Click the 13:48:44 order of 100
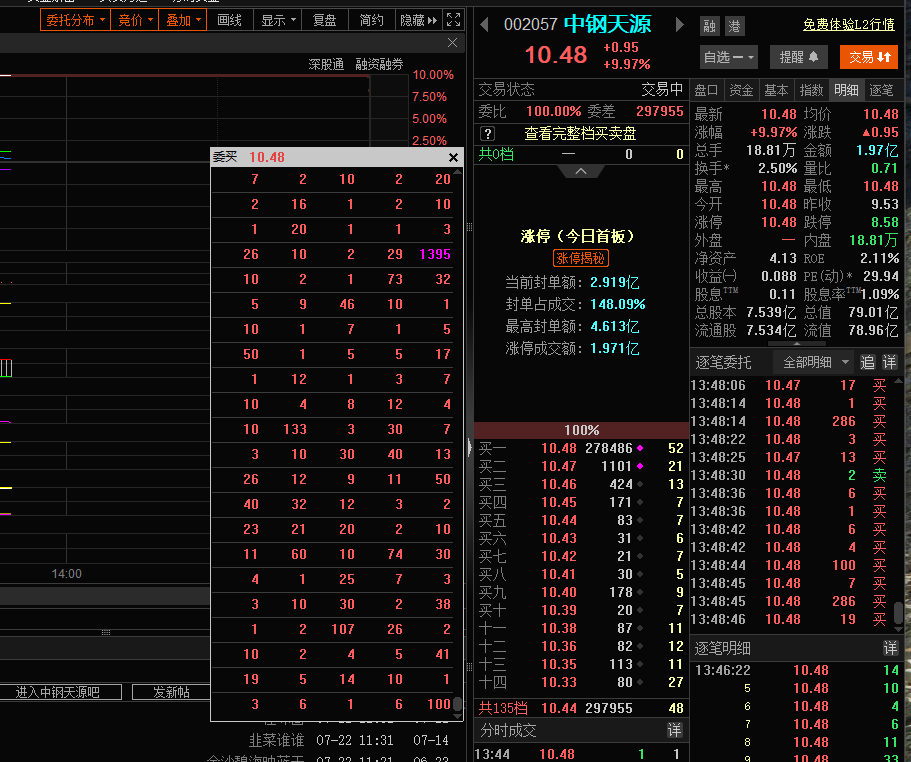The image size is (911, 762). coord(794,565)
